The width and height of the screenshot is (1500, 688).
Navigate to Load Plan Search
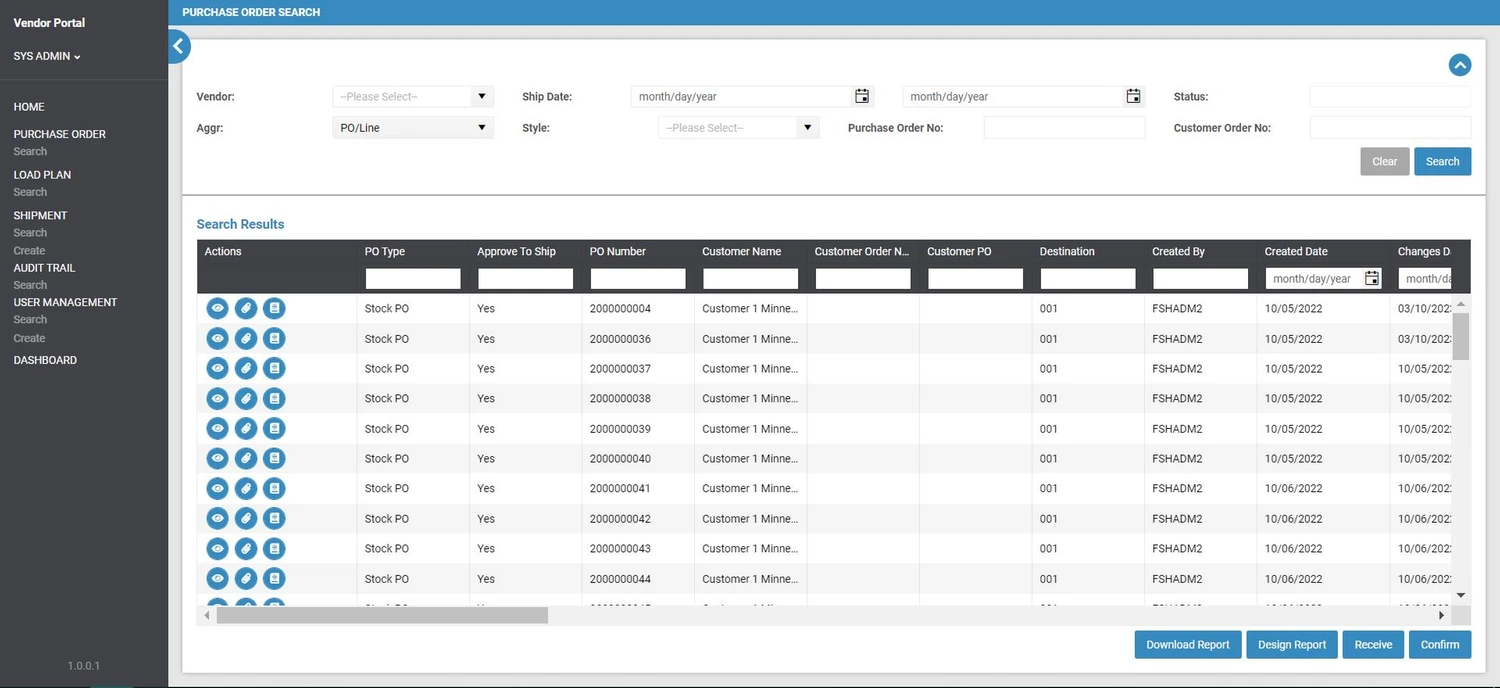30,191
